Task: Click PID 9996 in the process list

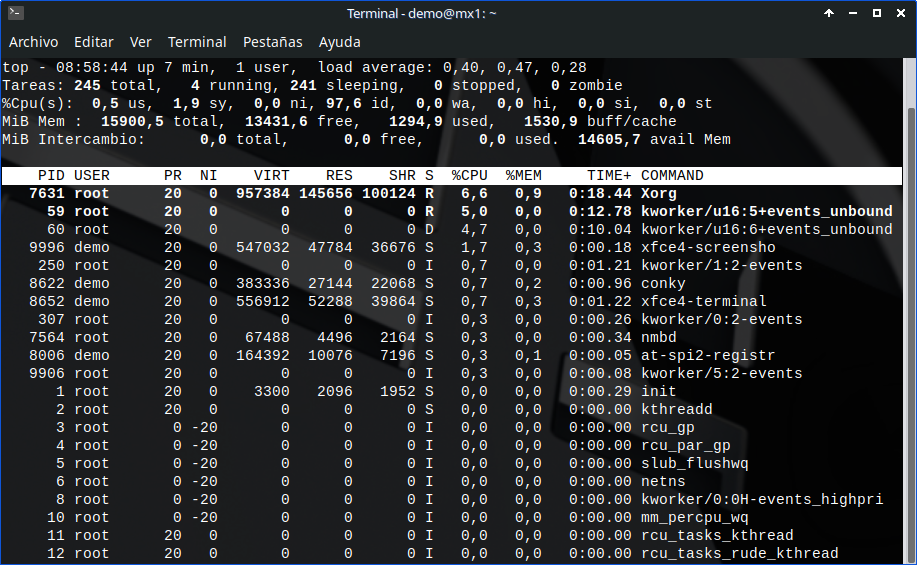Action: coord(47,247)
